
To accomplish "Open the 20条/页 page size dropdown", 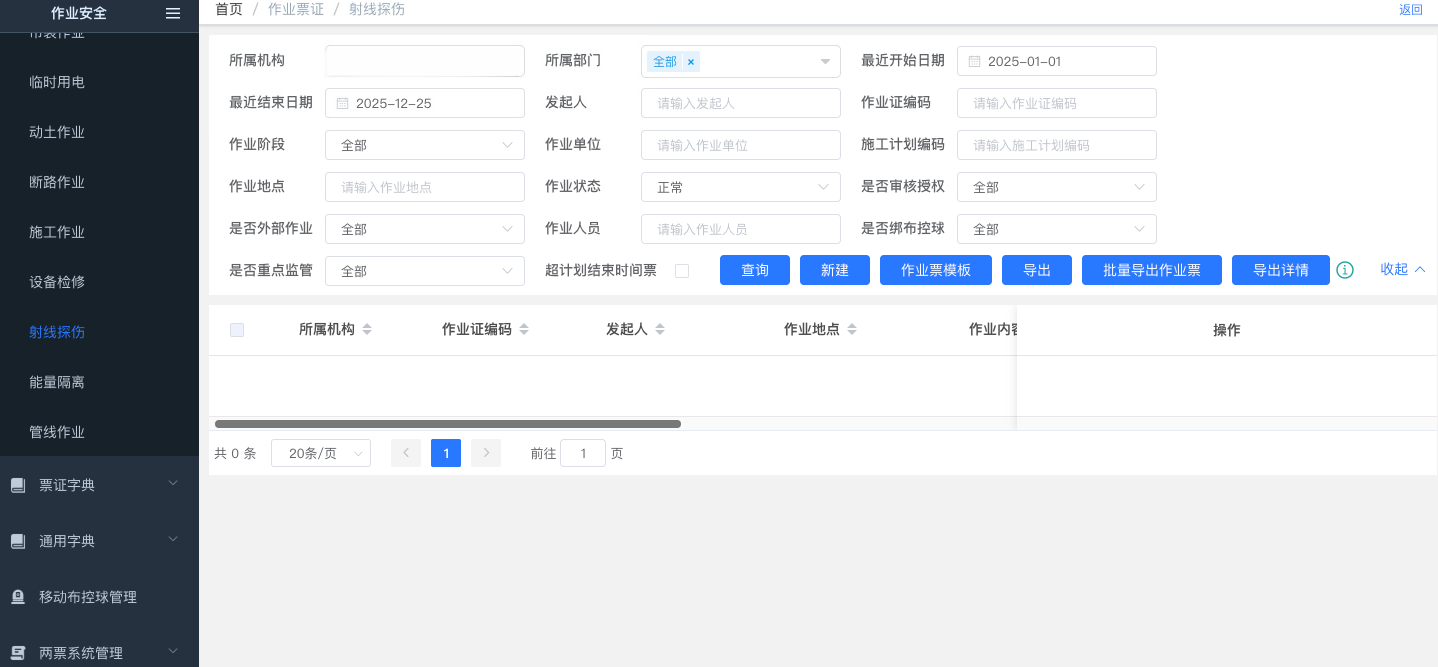I will pos(320,453).
